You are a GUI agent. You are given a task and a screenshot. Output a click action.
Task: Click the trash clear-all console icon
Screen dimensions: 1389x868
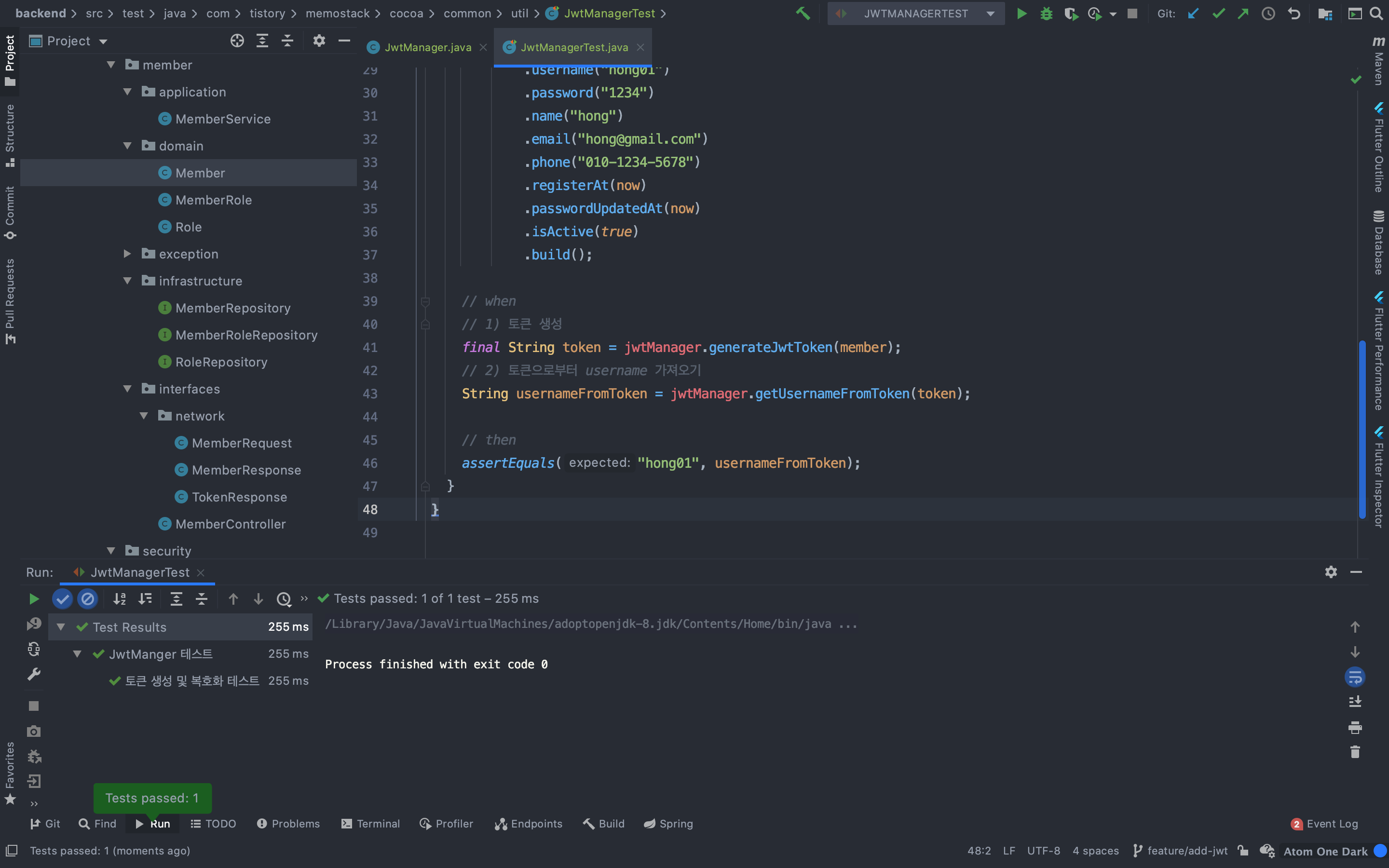1355,752
